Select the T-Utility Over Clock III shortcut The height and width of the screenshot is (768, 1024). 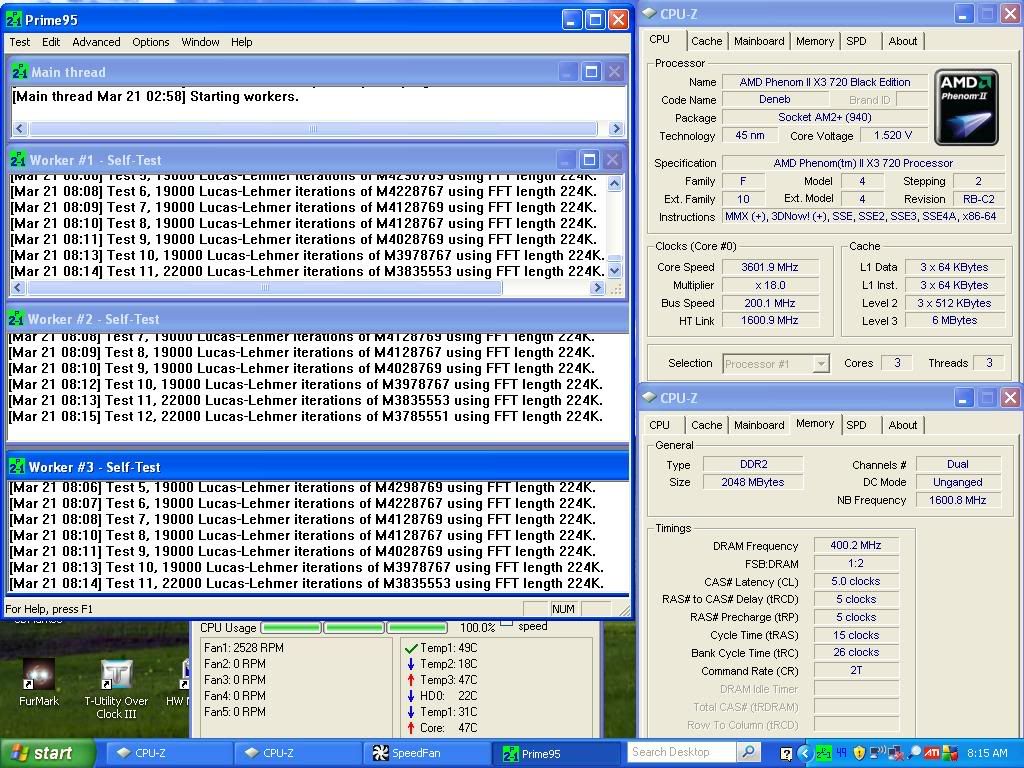(x=116, y=690)
